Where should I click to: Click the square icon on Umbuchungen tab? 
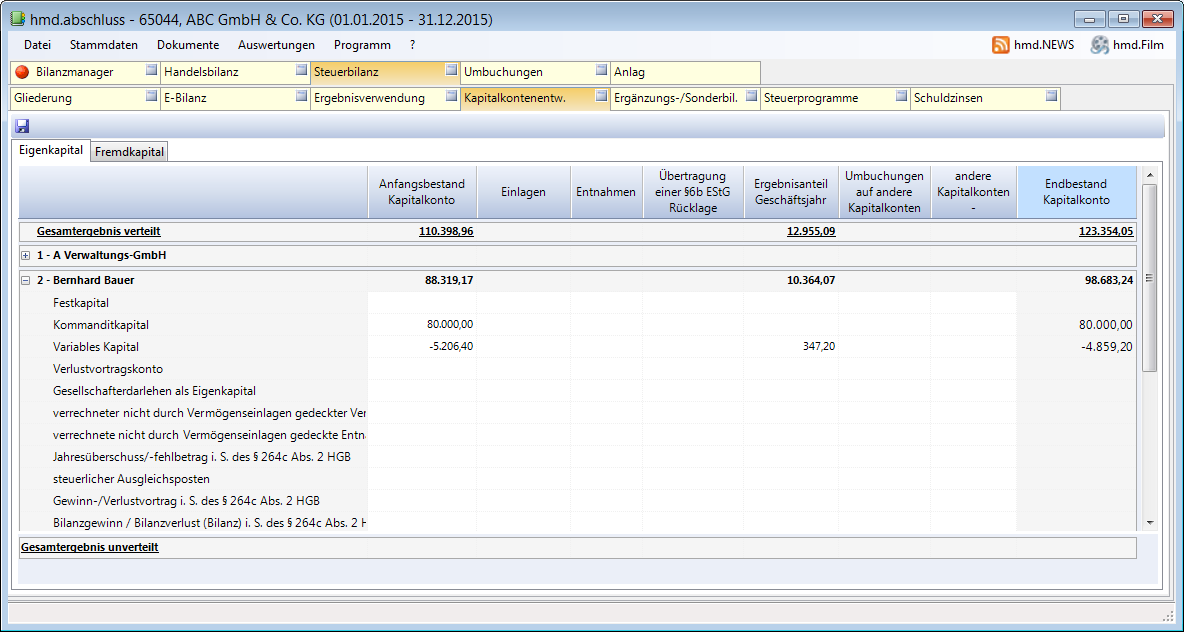(601, 71)
